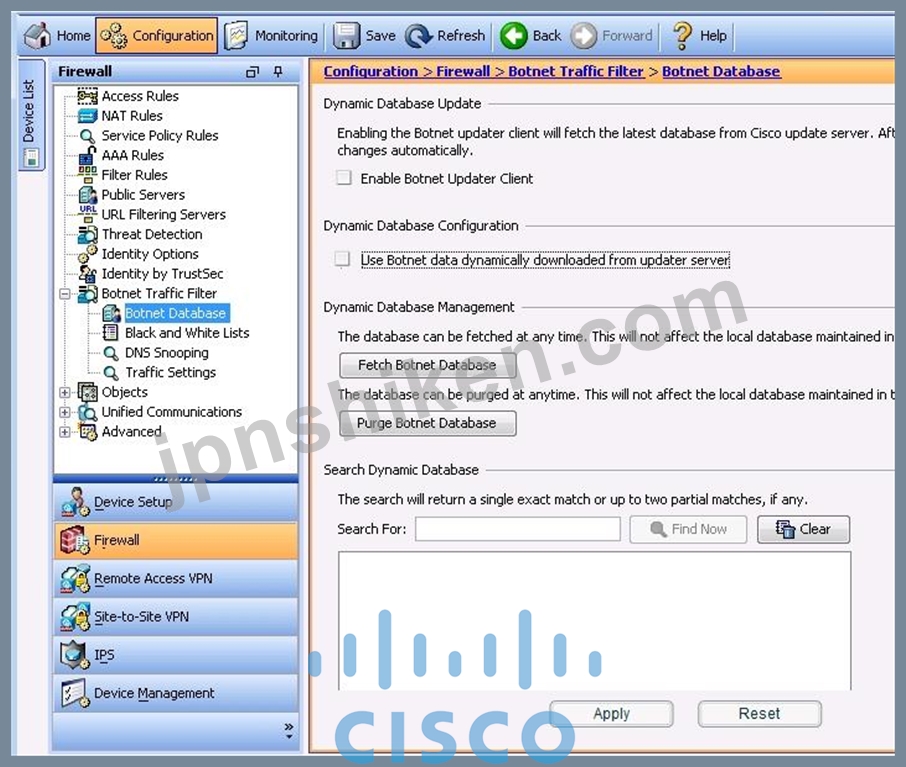Viewport: 906px width, 767px height.
Task: Click Purge Botnet Database button
Action: pyautogui.click(x=428, y=423)
